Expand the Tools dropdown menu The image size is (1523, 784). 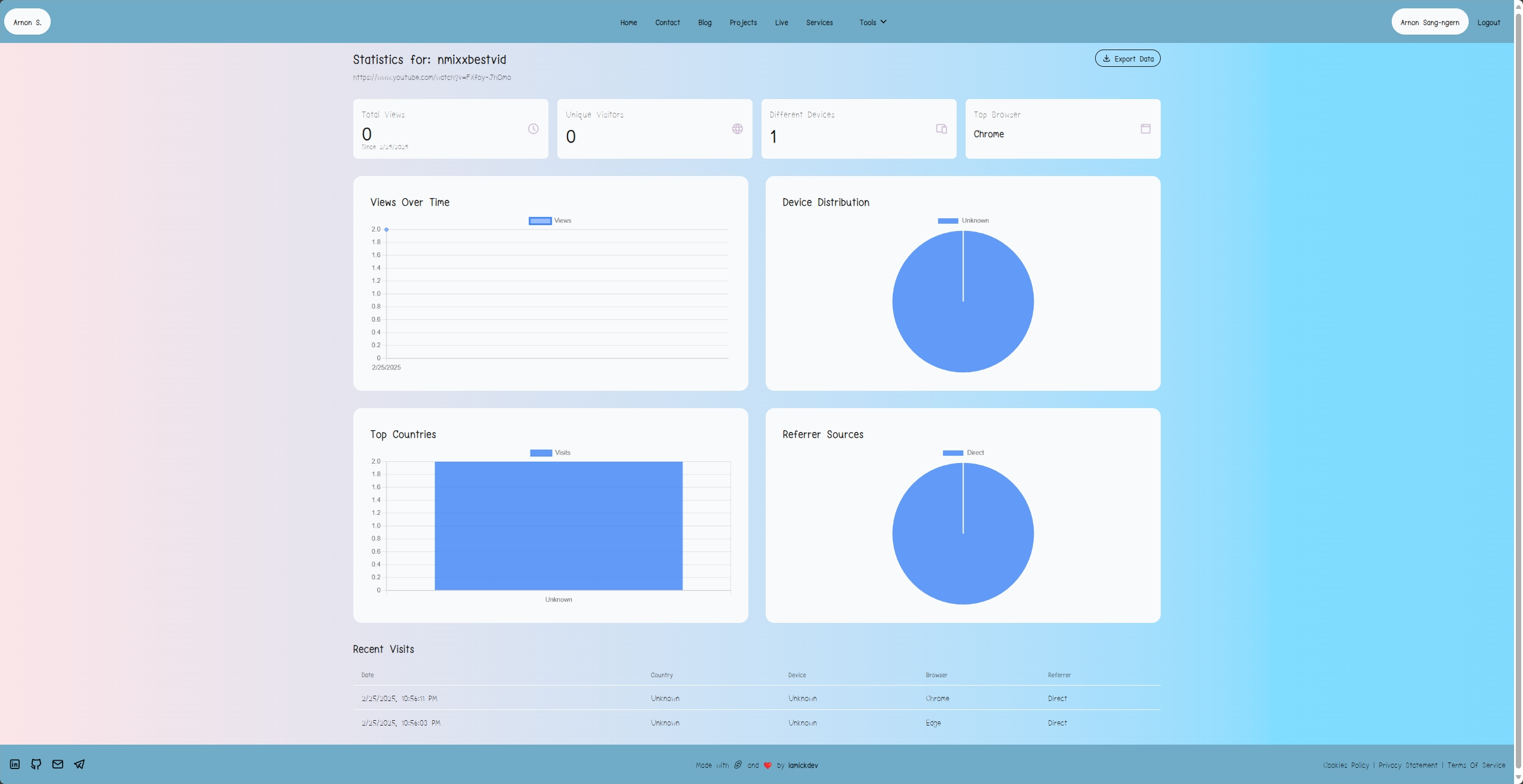click(x=873, y=22)
